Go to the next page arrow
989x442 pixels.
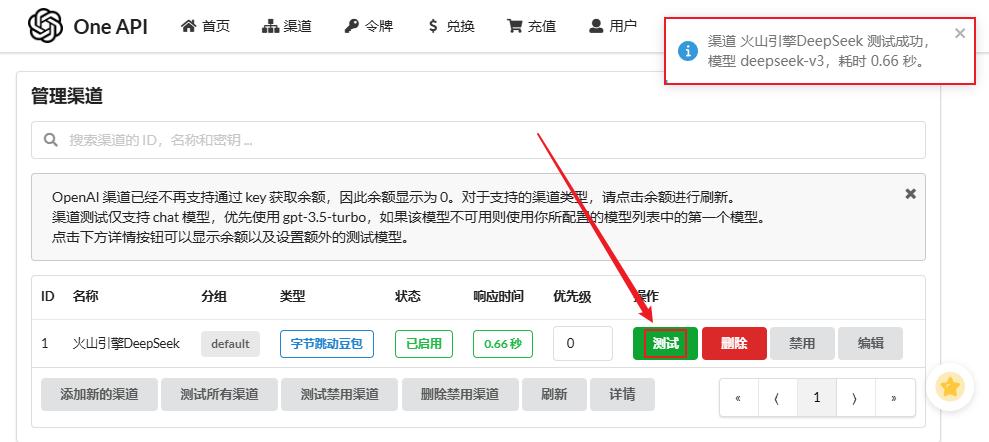click(855, 398)
